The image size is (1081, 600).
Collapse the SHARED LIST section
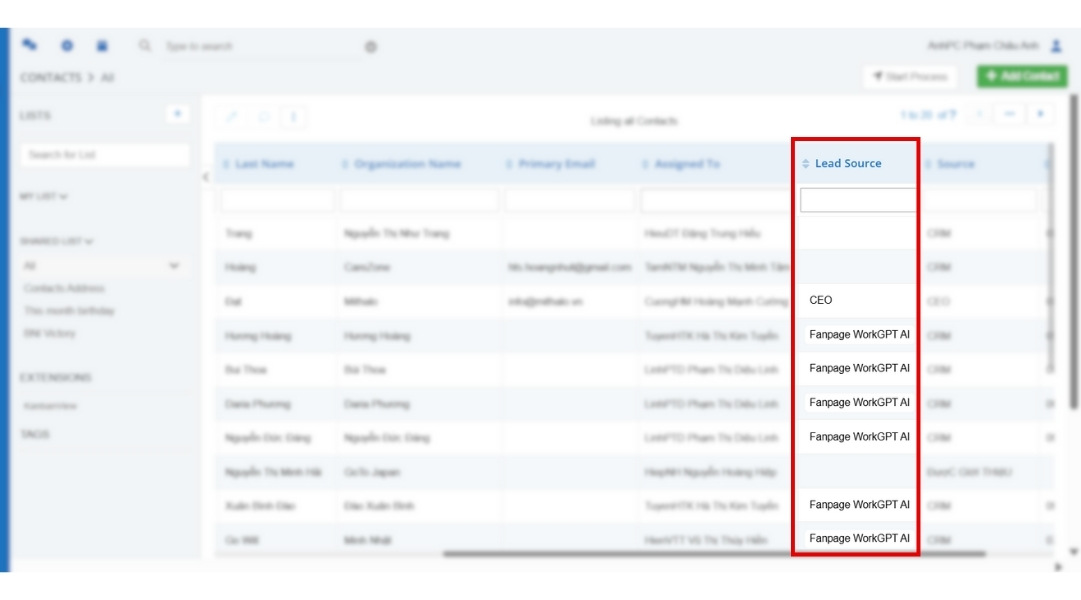(x=56, y=241)
